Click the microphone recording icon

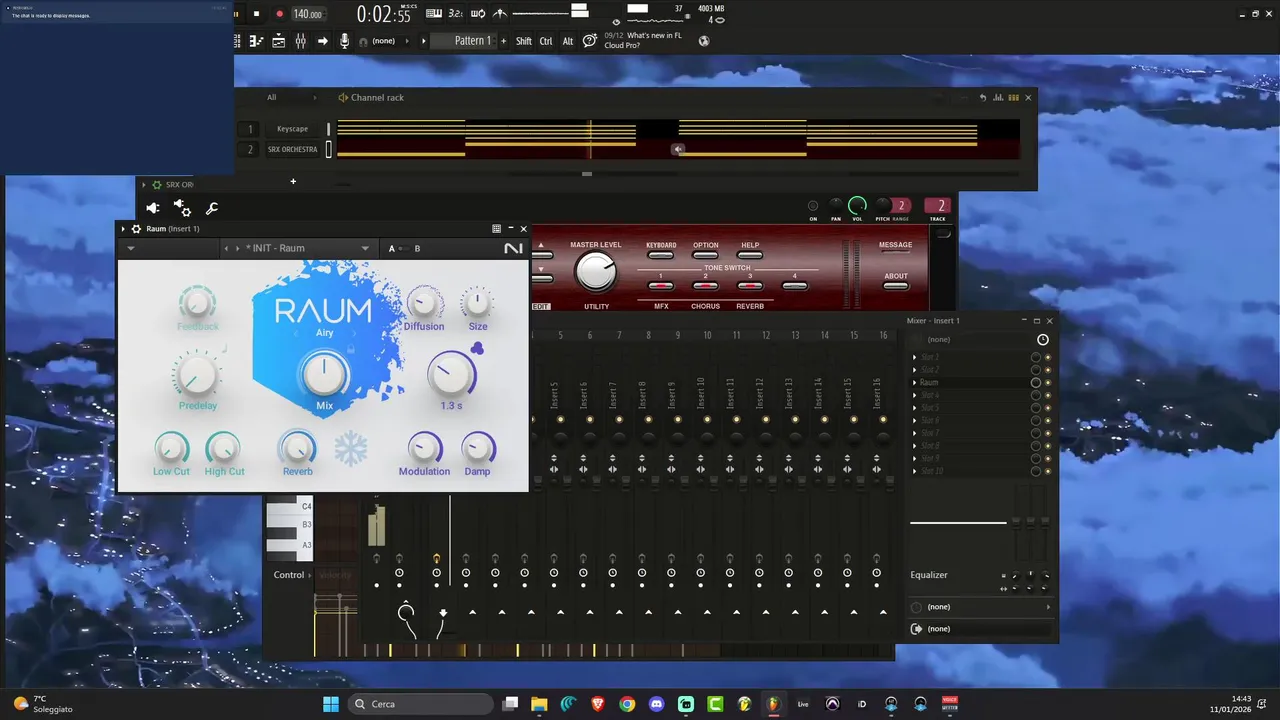pos(344,41)
